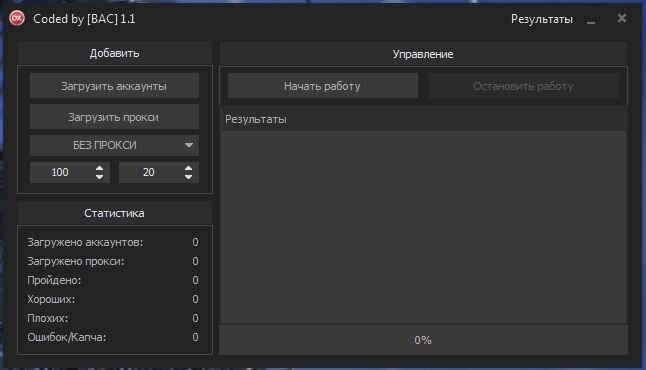Click the Coded by [BAC] 1.1 title
Image resolution: width=646 pixels, height=370 pixels.
[84, 19]
